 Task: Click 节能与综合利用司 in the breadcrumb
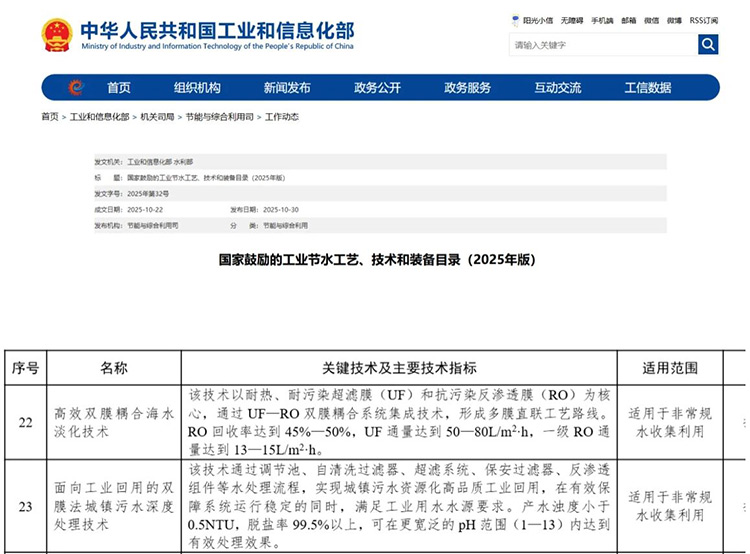pos(217,117)
